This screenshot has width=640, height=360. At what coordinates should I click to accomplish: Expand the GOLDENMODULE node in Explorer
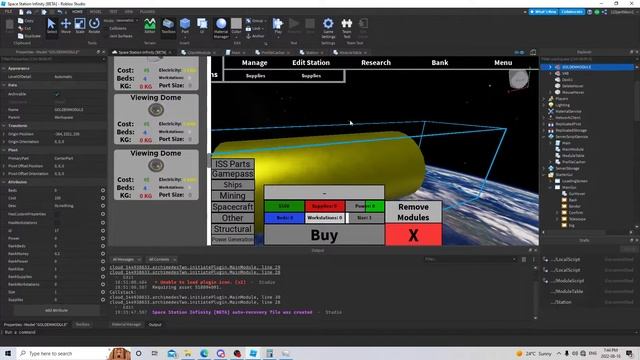click(x=550, y=67)
